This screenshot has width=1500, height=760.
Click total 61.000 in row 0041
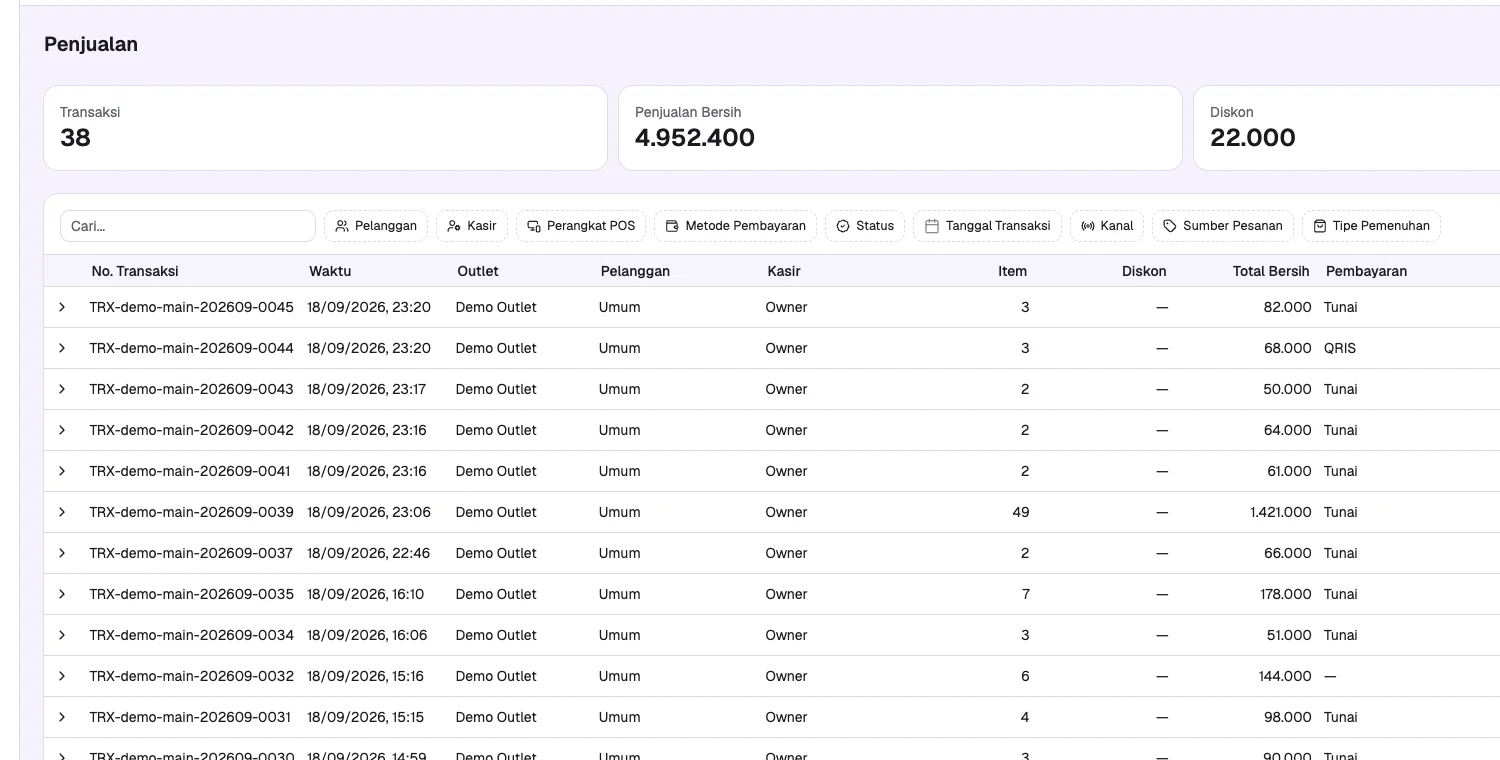pyautogui.click(x=1289, y=471)
